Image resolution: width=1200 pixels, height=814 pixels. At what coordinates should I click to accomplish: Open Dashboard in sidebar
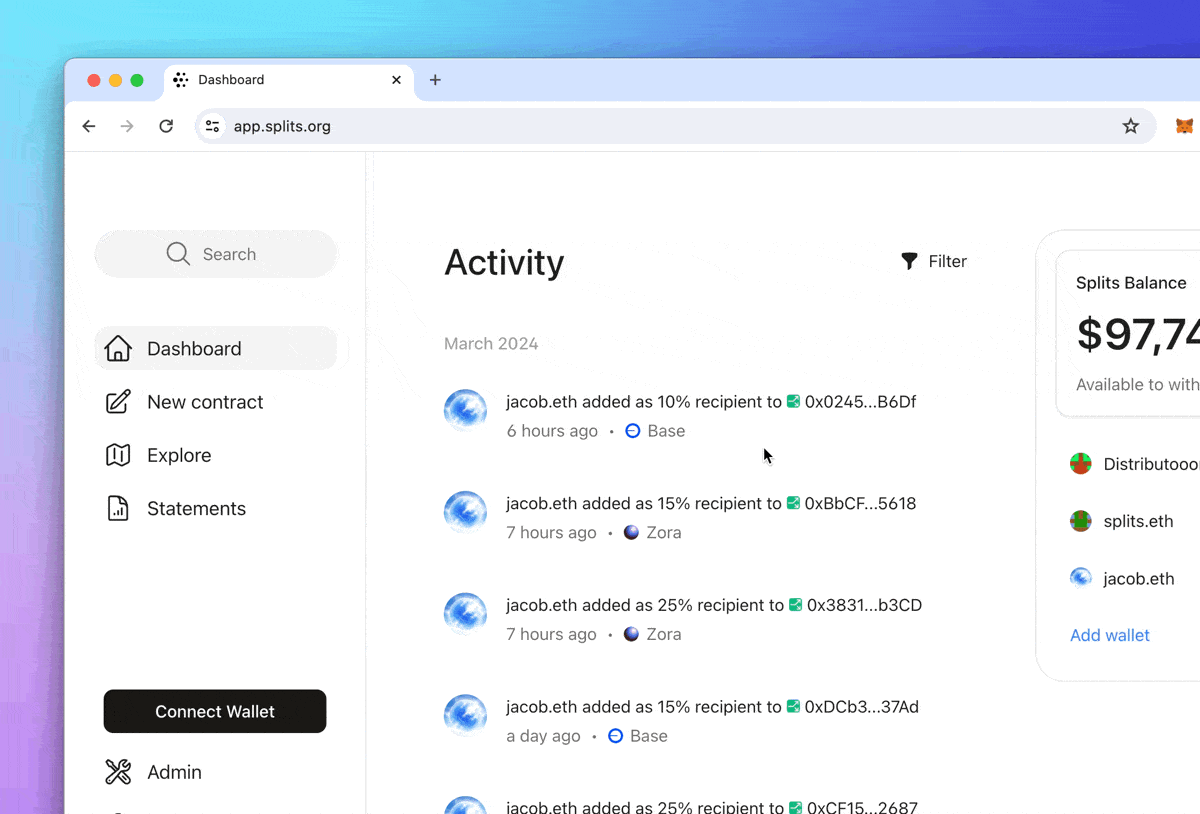tap(216, 348)
